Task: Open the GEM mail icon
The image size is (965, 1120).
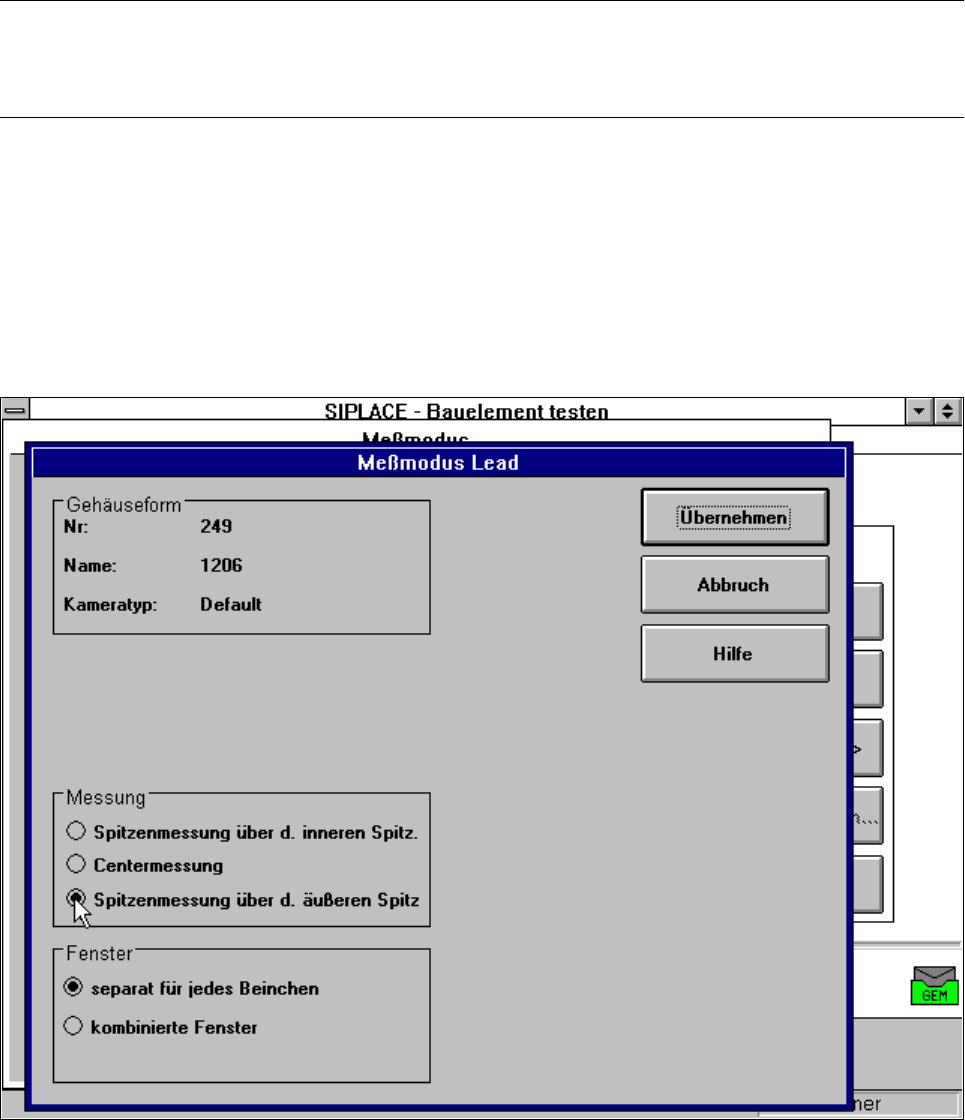Action: (x=934, y=986)
